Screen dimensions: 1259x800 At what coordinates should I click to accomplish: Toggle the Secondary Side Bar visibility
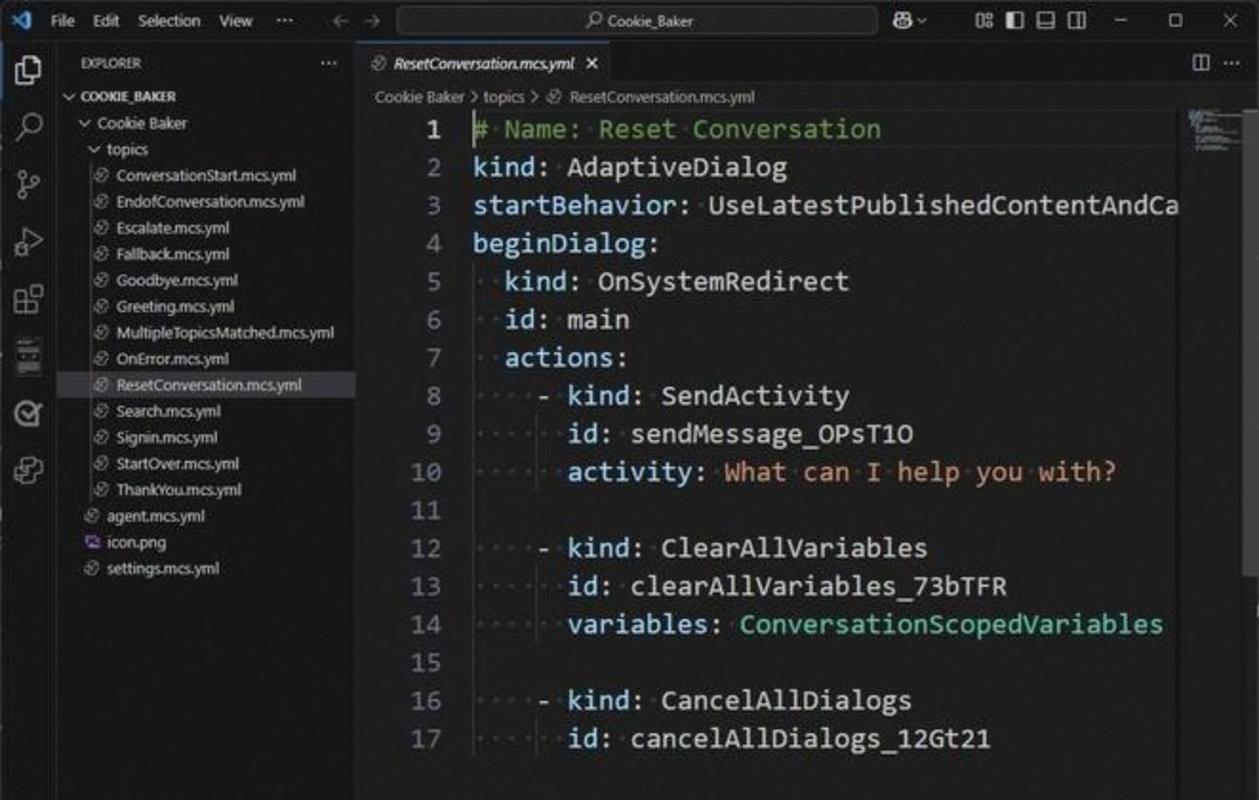[1077, 21]
